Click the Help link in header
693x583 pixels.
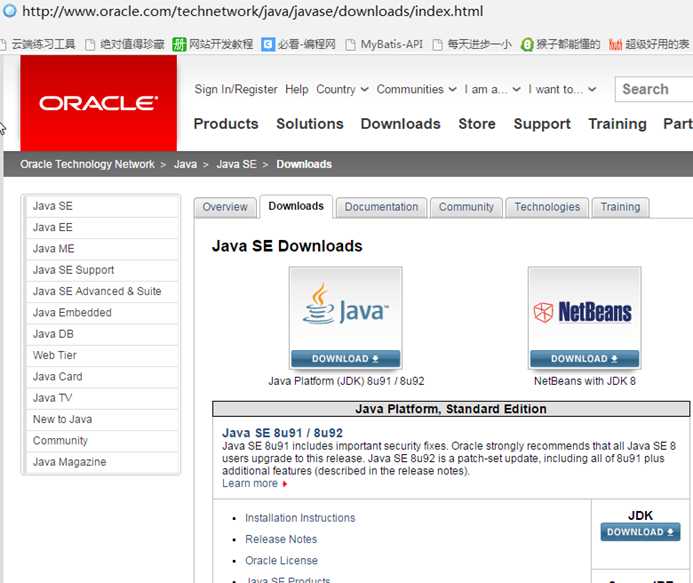[x=297, y=89]
